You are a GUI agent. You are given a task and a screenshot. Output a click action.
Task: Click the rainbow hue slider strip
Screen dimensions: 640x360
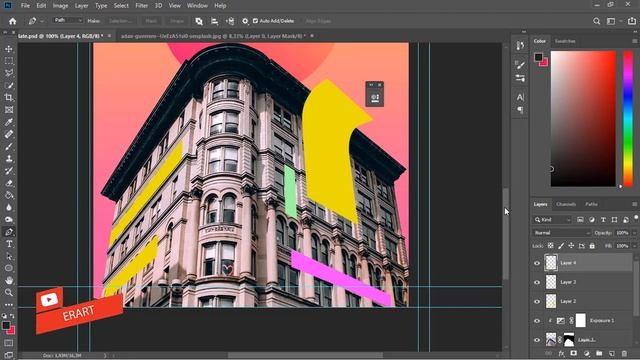(628, 119)
